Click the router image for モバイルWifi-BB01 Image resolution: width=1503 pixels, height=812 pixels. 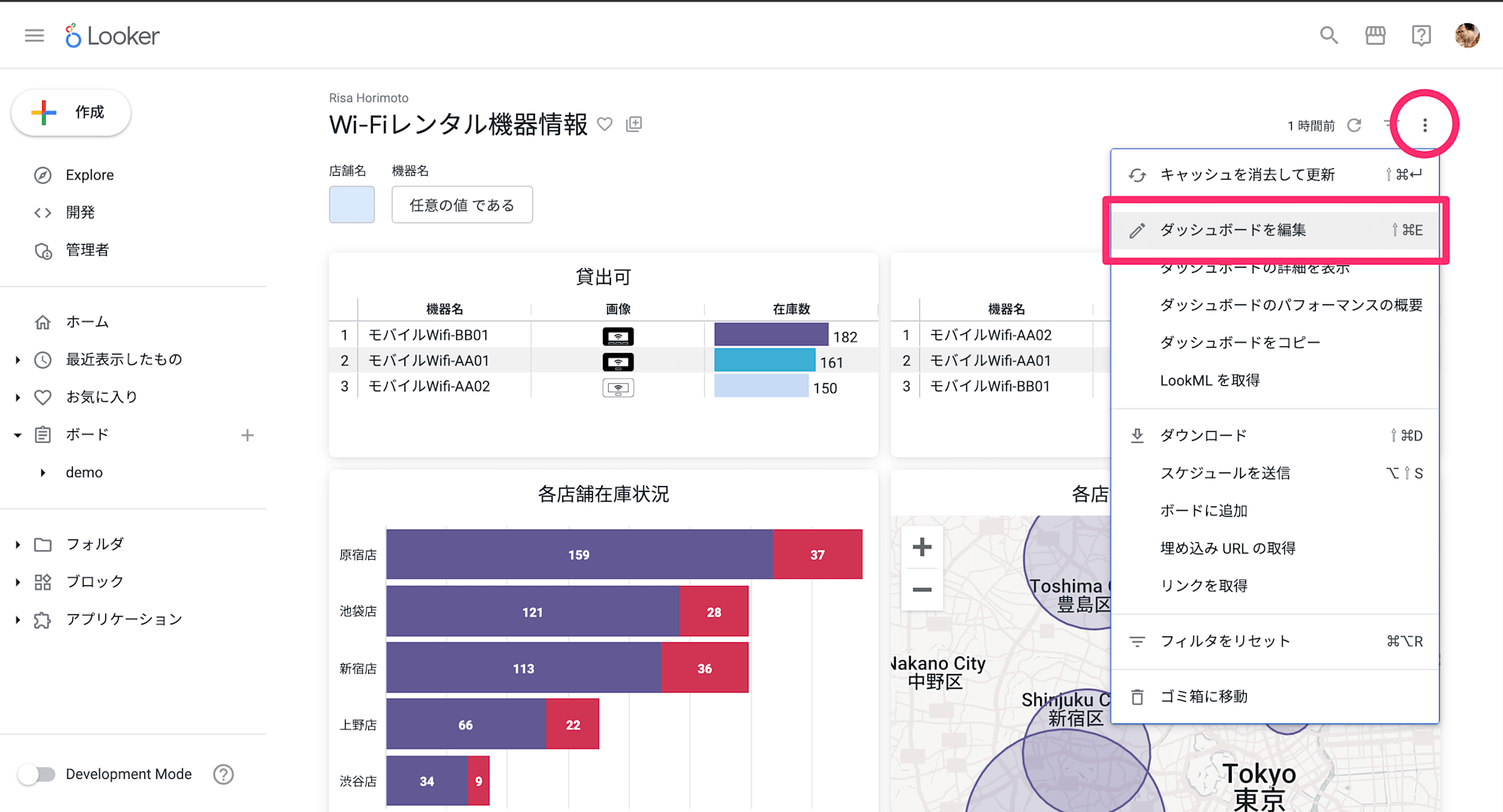tap(618, 336)
